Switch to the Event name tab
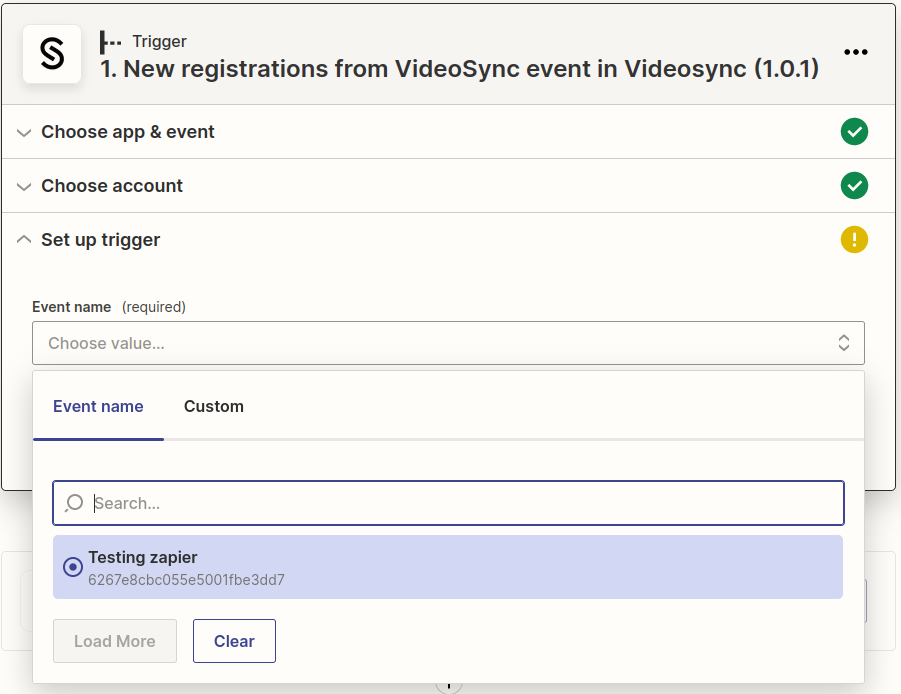 [98, 406]
